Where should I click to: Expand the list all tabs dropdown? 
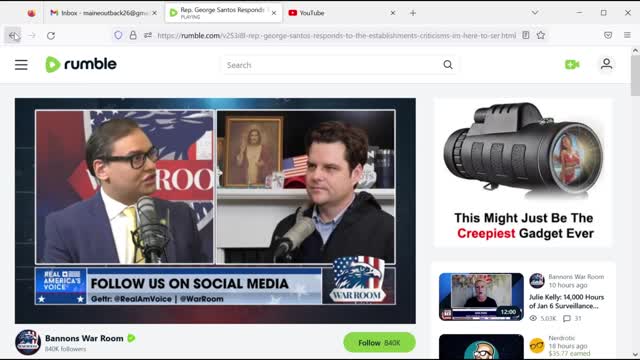tap(535, 13)
